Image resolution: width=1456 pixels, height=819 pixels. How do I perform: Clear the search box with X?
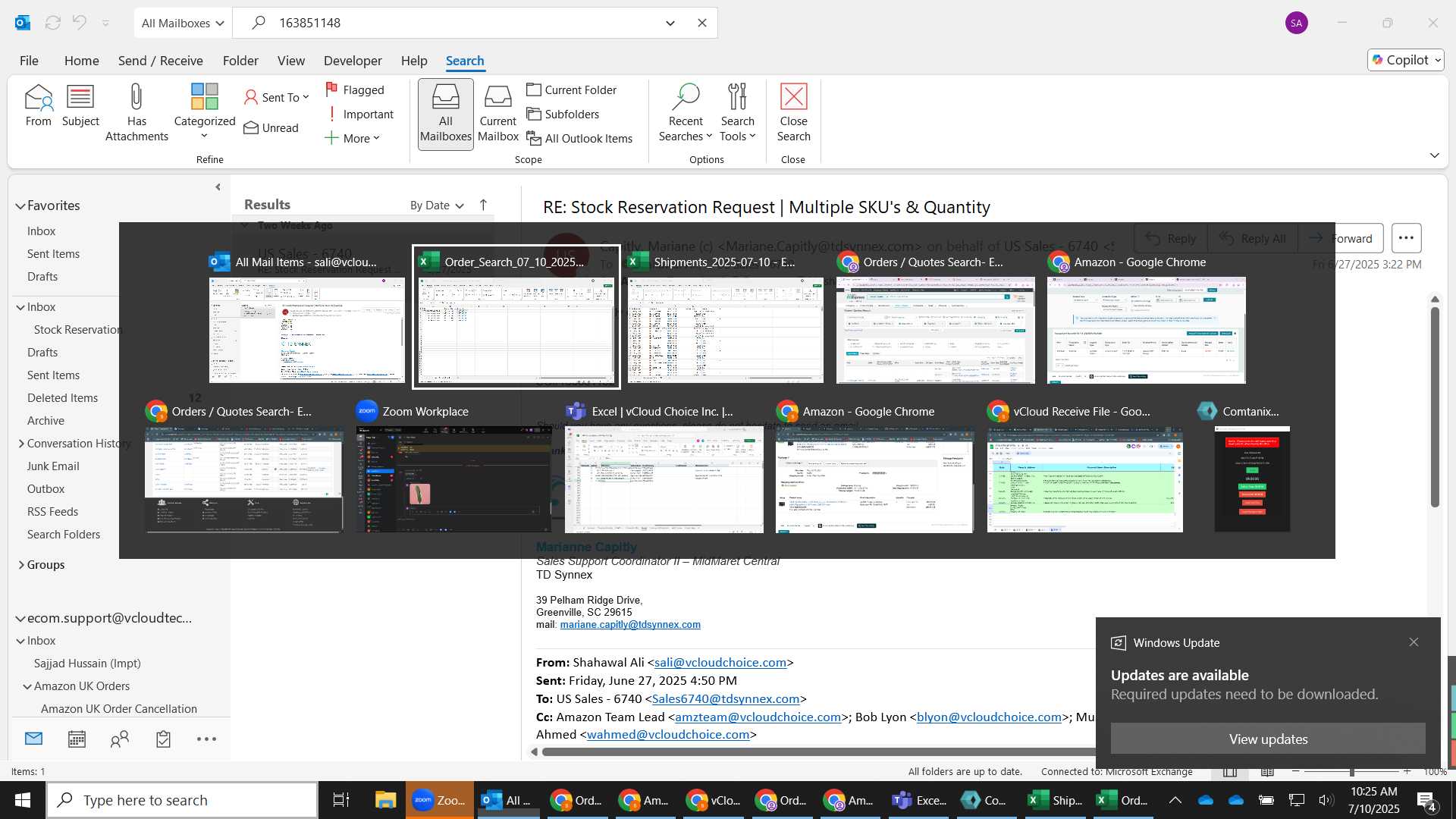tap(702, 23)
